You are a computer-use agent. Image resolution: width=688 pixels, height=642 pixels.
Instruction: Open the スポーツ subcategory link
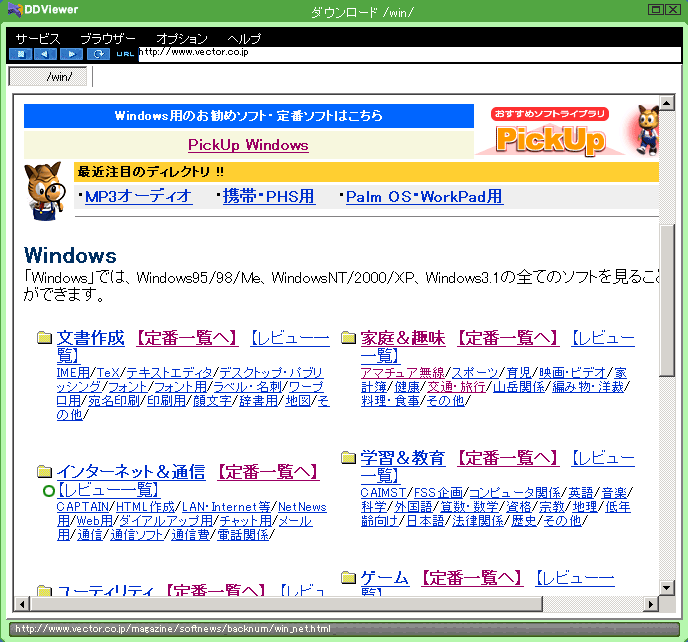pyautogui.click(x=475, y=373)
